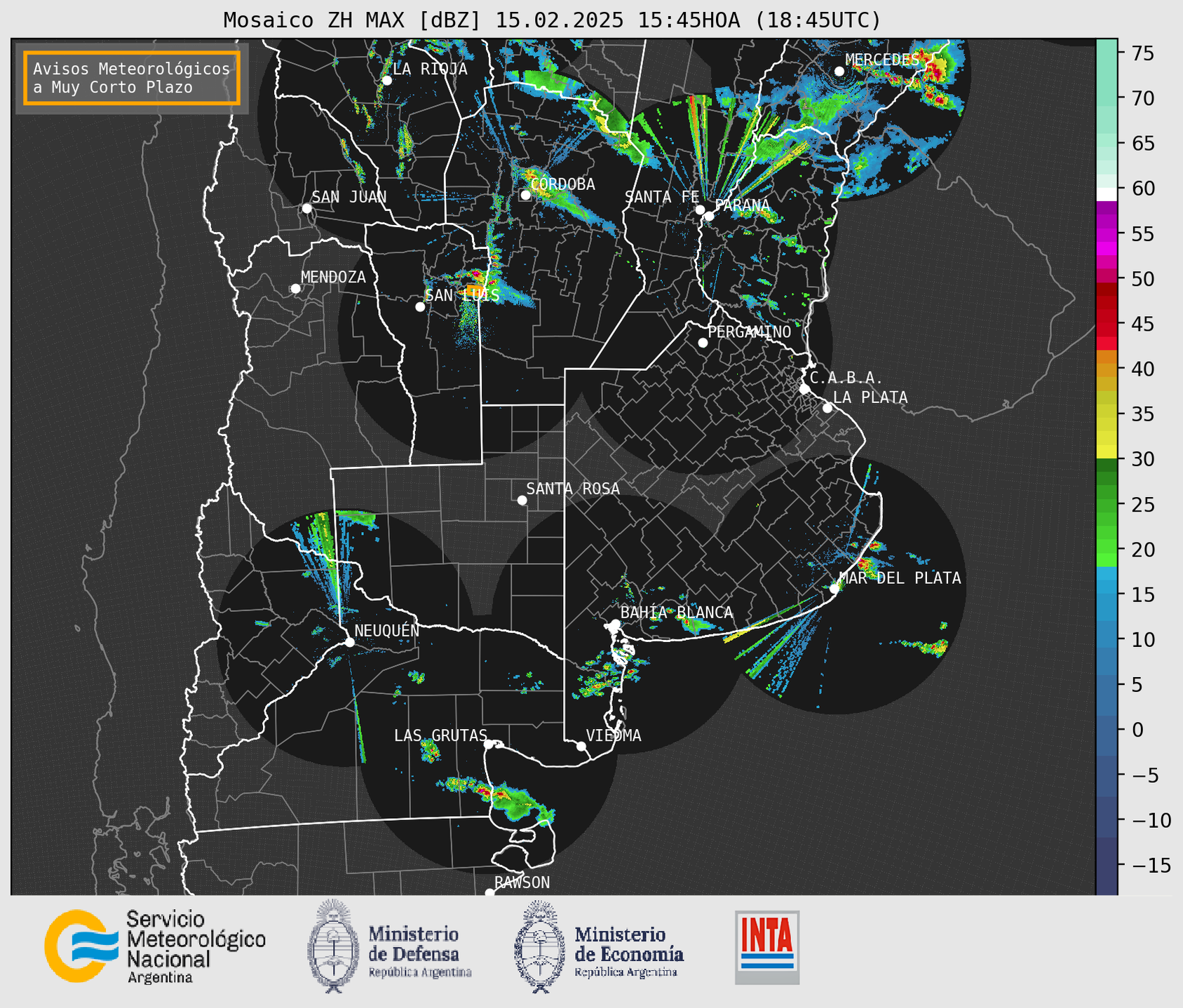Viewport: 1183px width, 1008px height.
Task: Click the yellow 30 dBZ band on color scale
Action: pos(1107,452)
